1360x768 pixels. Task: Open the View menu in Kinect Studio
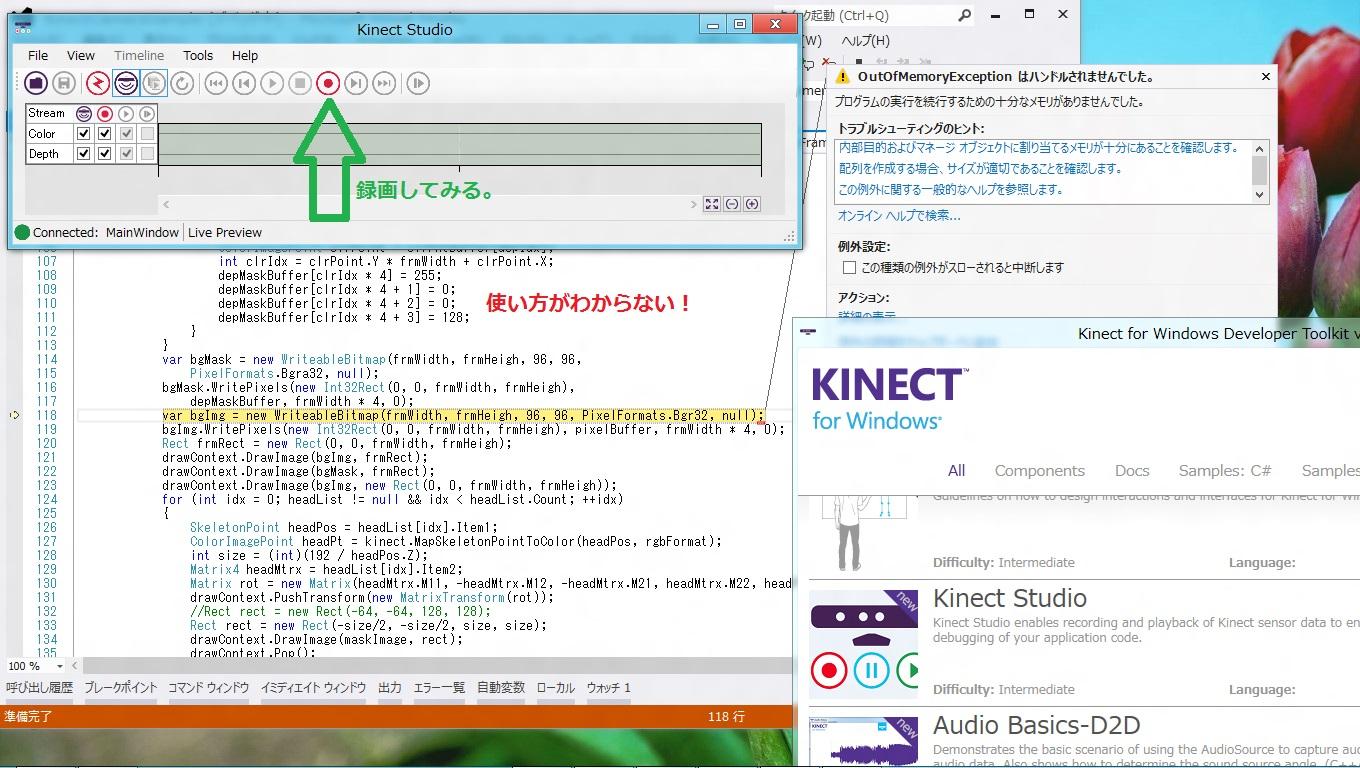coord(81,56)
